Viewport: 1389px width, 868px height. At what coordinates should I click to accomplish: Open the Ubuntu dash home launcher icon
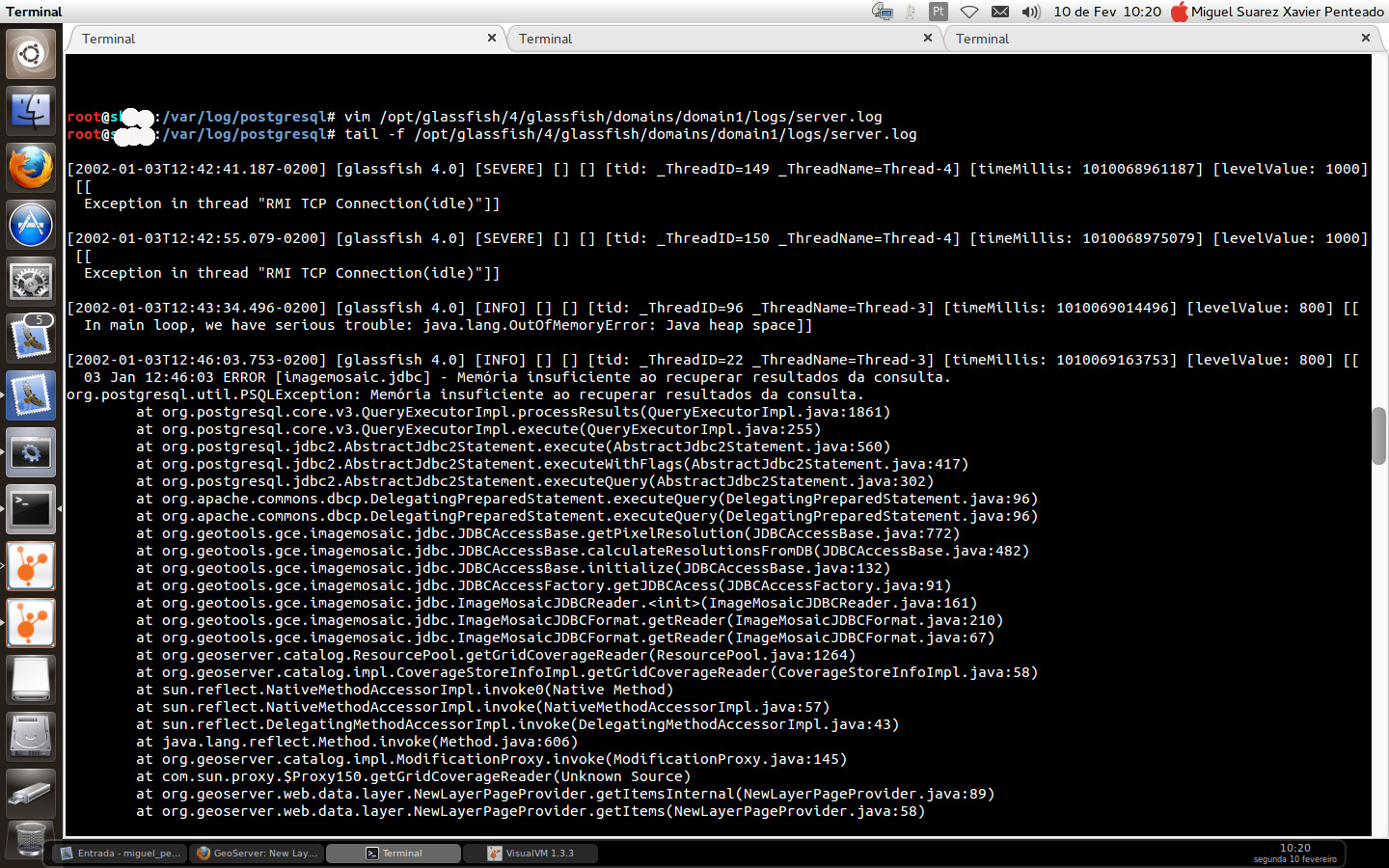point(31,54)
